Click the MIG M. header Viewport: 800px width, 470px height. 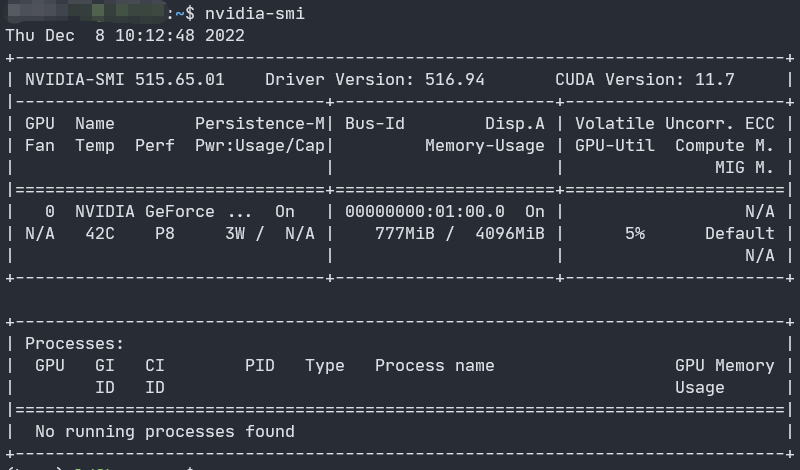point(744,168)
